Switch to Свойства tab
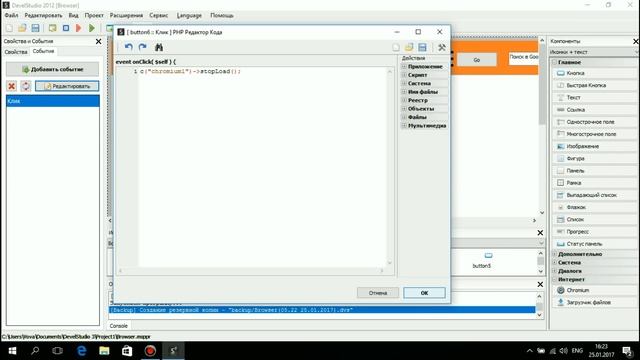 [x=16, y=52]
